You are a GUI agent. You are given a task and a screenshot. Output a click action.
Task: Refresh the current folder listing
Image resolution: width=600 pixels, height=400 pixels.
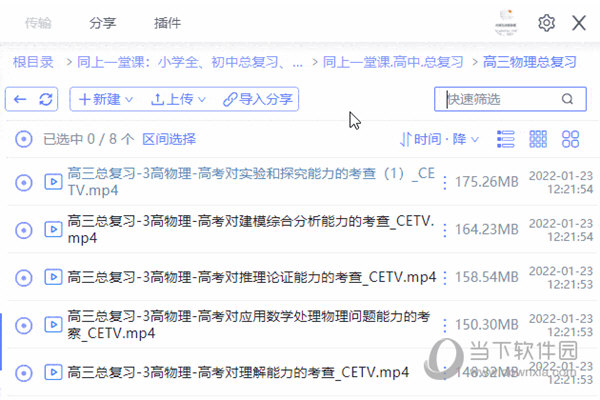[x=46, y=100]
